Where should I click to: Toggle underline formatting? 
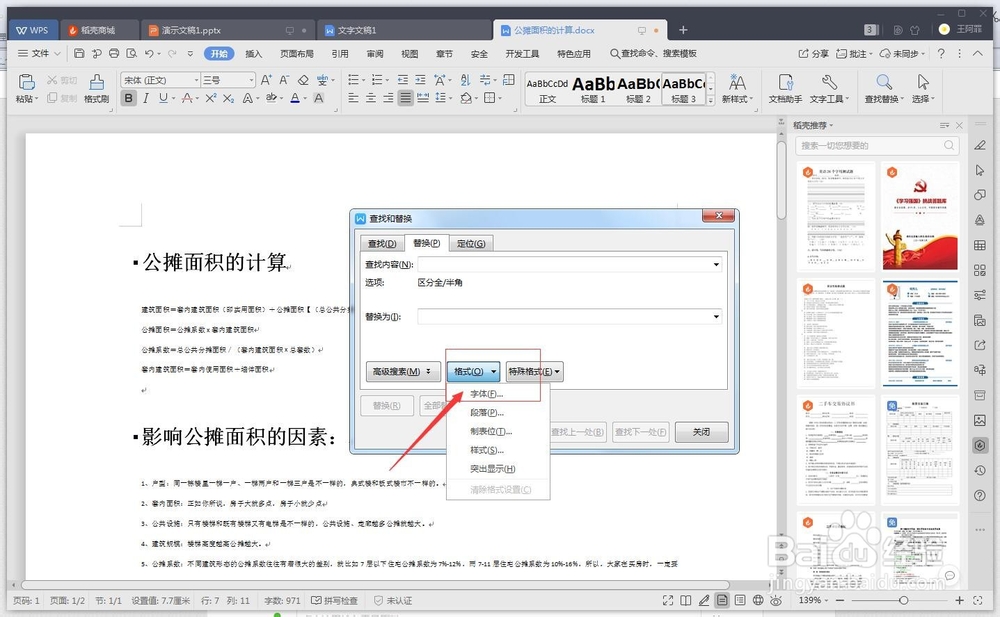pyautogui.click(x=163, y=97)
